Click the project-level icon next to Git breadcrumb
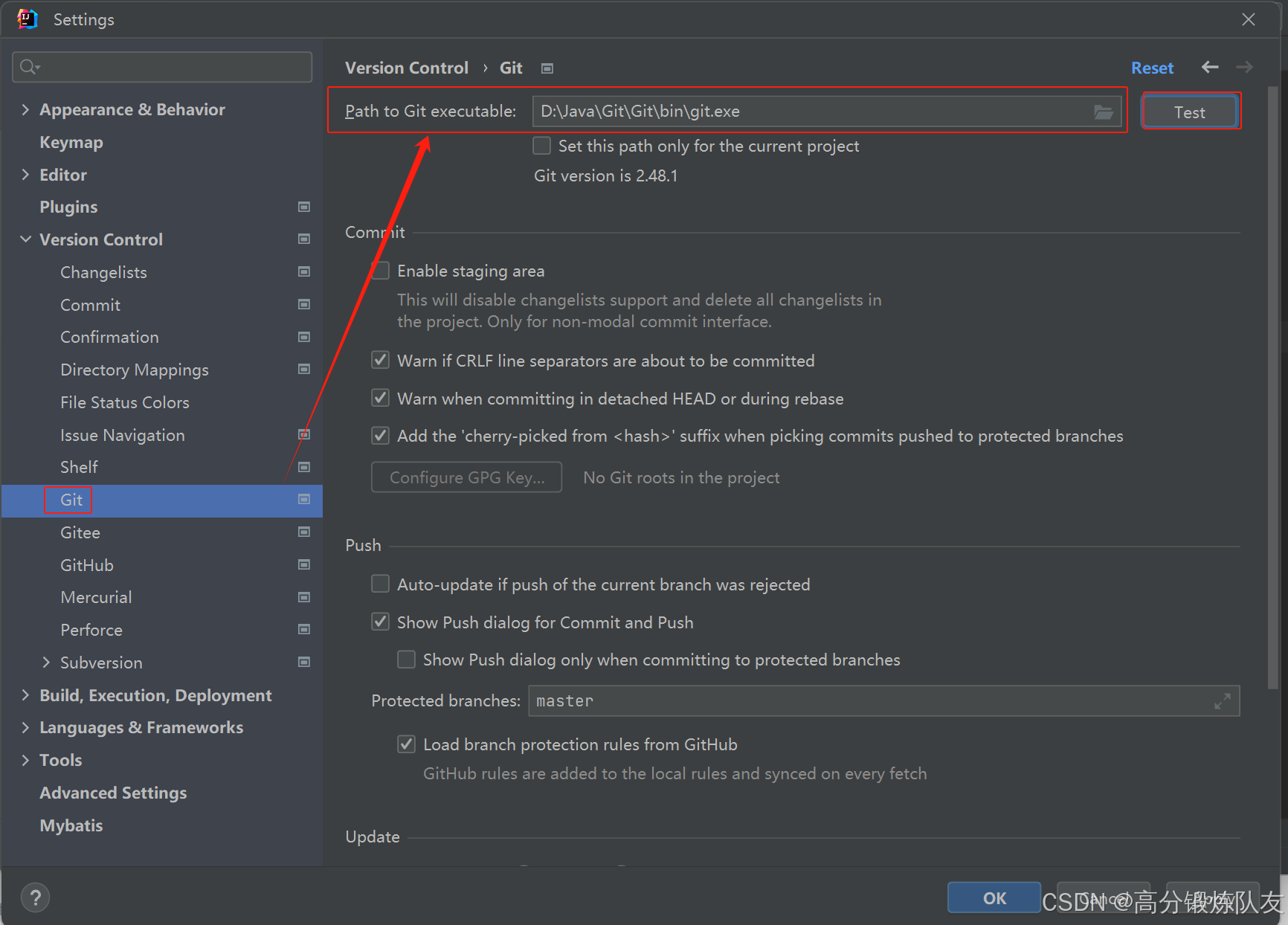This screenshot has width=1288, height=925. 547,68
